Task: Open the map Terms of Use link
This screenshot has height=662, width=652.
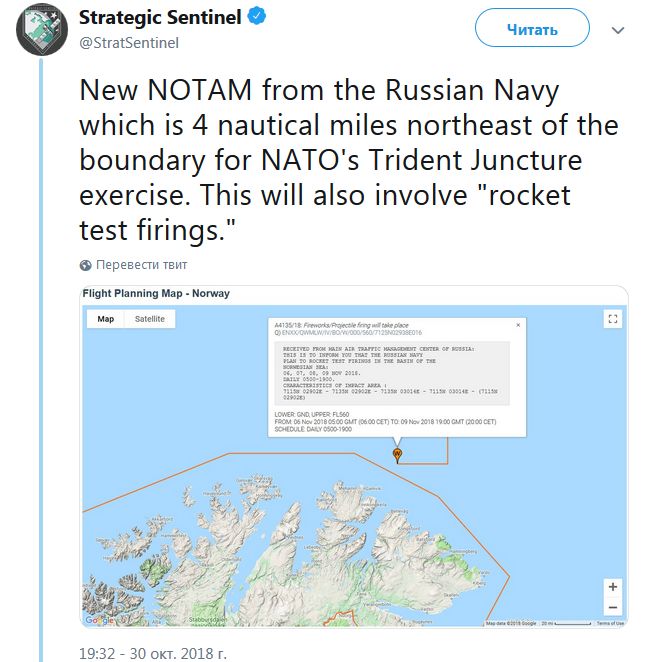Action: click(609, 623)
